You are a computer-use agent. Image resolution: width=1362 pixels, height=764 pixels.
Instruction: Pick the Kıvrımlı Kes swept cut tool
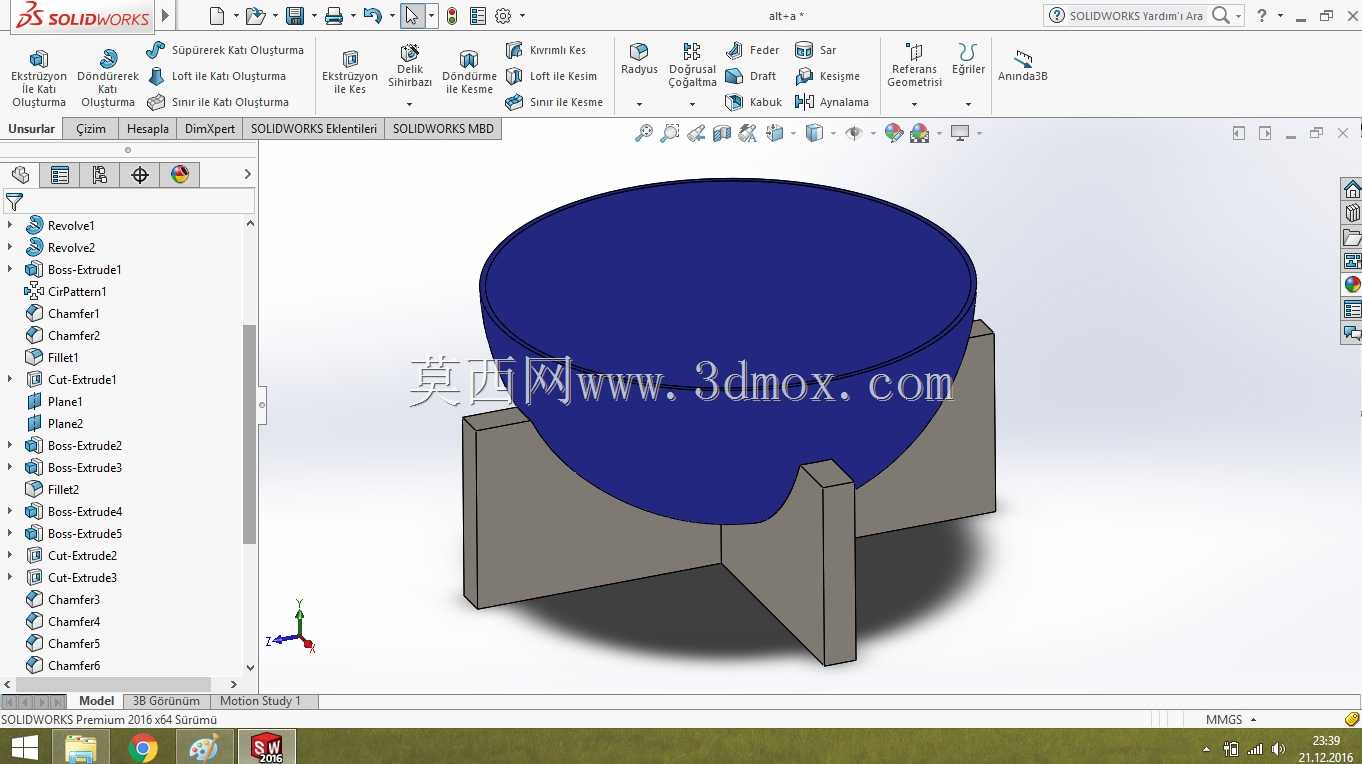click(x=545, y=50)
